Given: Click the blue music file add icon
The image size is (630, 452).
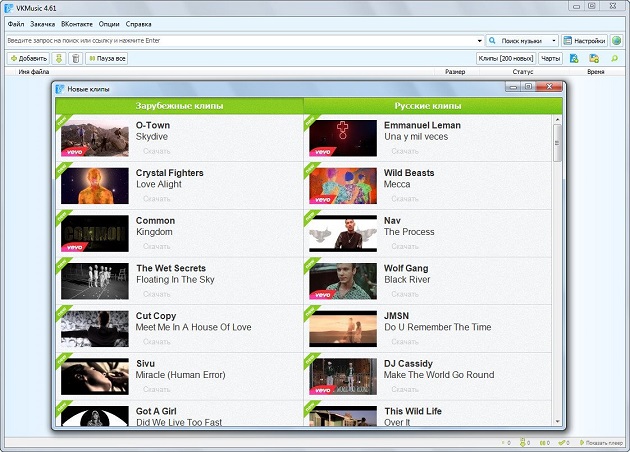Looking at the screenshot, I should tap(574, 59).
